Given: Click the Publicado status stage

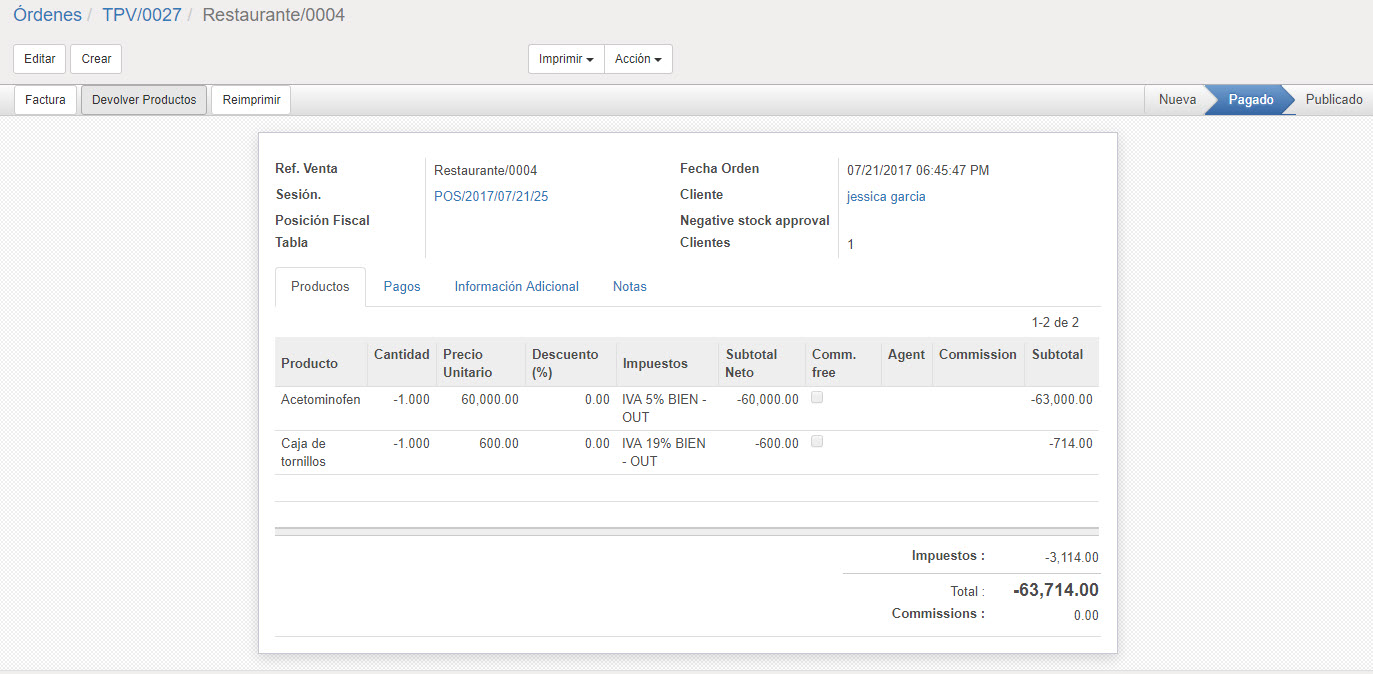Looking at the screenshot, I should pos(1333,100).
